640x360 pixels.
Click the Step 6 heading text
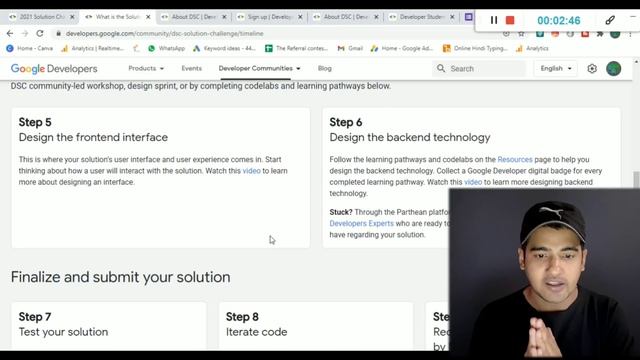tap(346, 122)
